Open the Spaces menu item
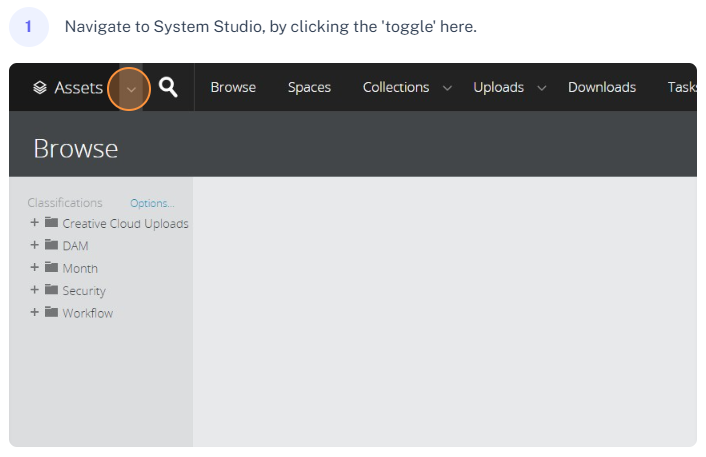This screenshot has height=457, width=706. 309,87
